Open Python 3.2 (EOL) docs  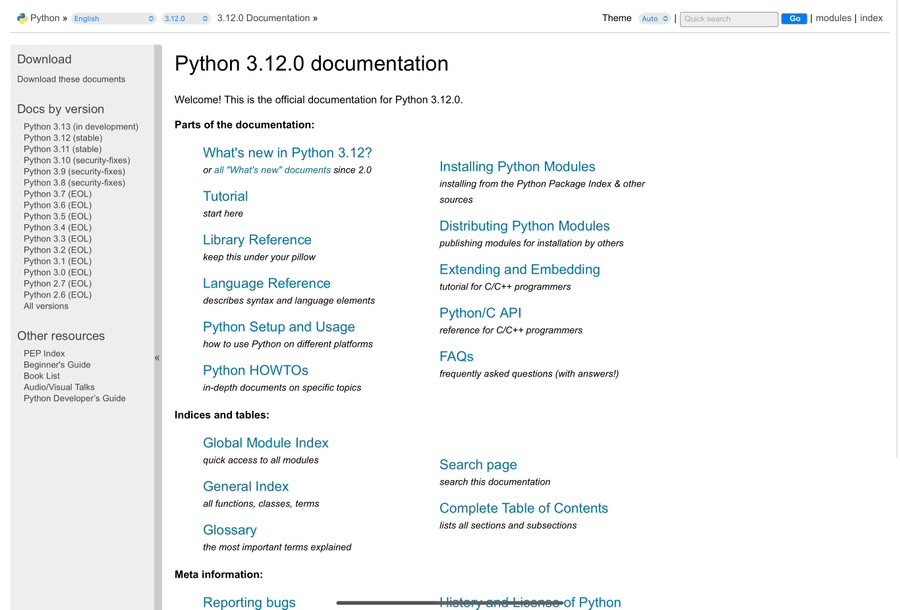57,250
